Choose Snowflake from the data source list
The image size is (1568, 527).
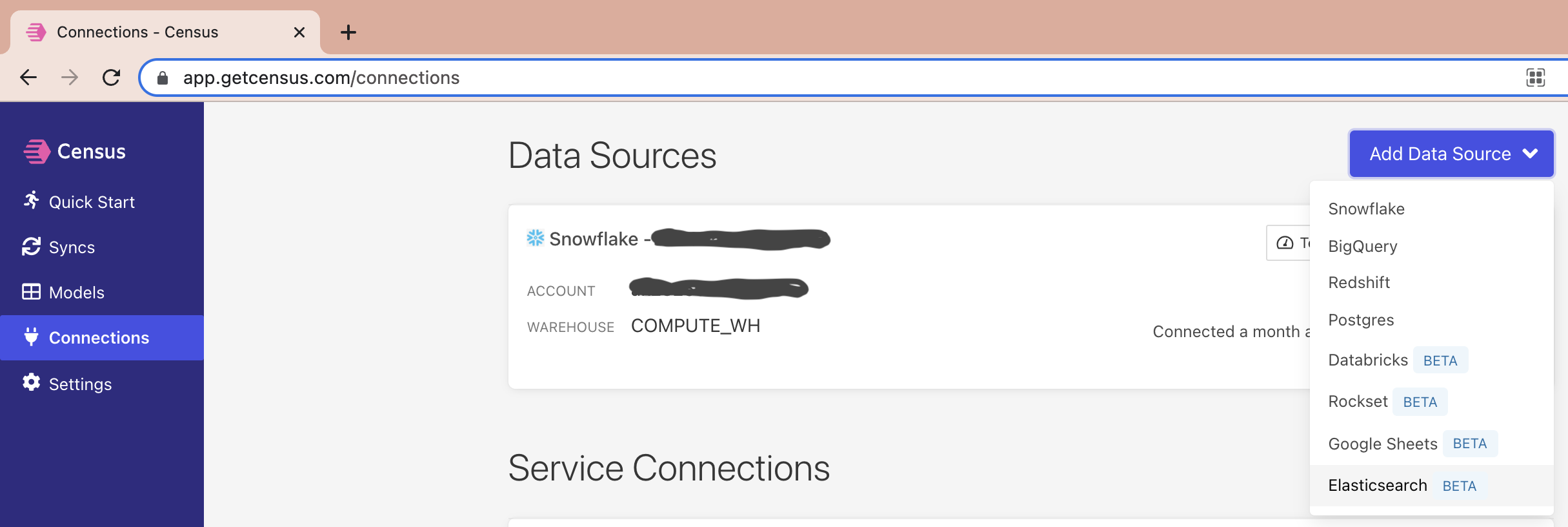[1366, 209]
